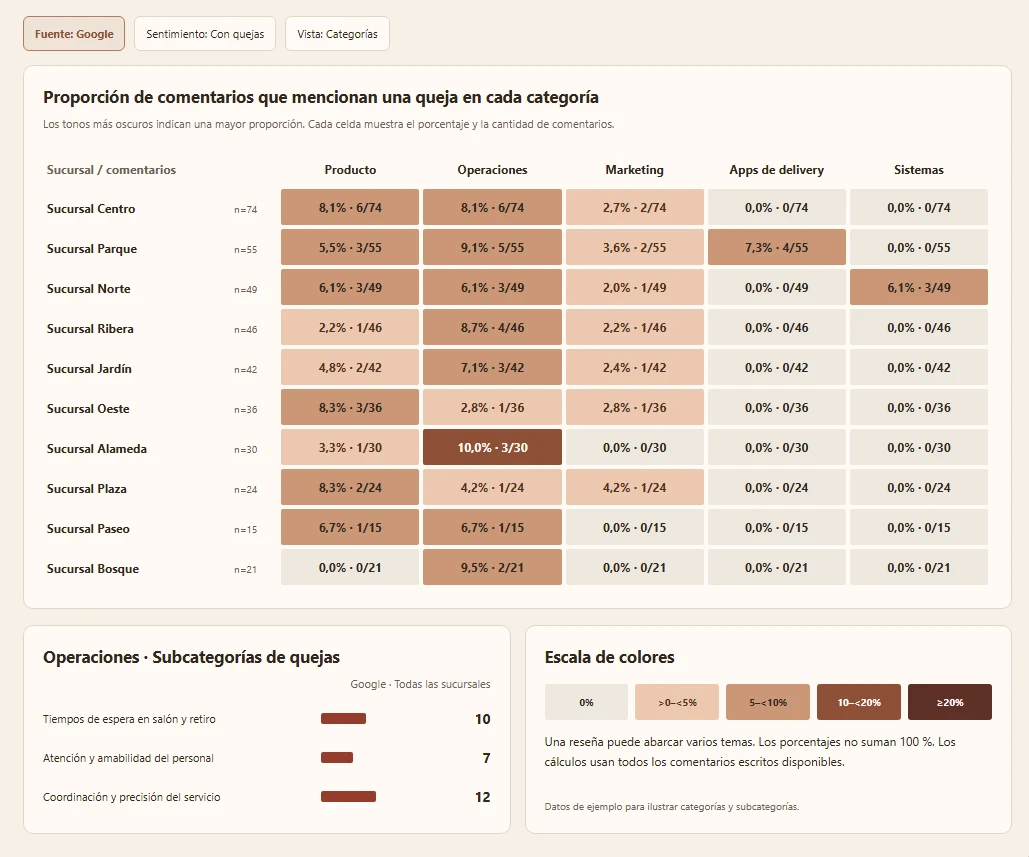The image size is (1029, 857).
Task: Click the Atención y amabilidad del personal label
Action: 129,758
